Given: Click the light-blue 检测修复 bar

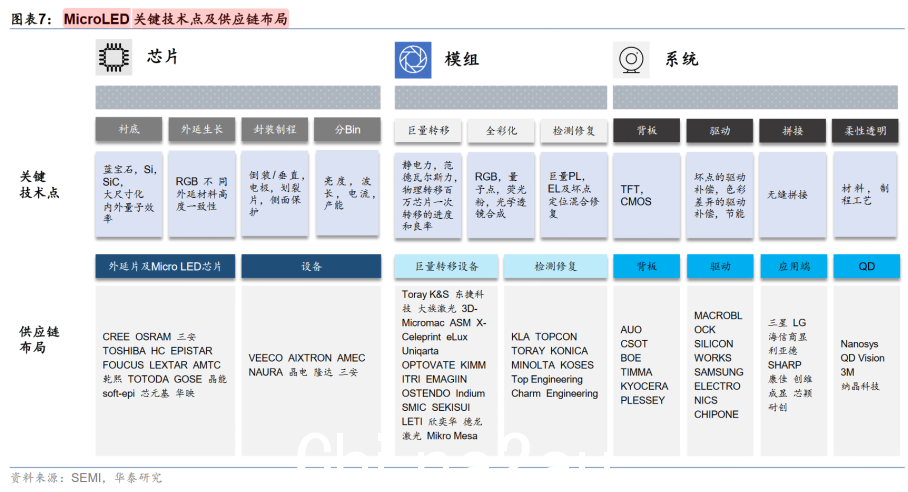Looking at the screenshot, I should [x=555, y=266].
